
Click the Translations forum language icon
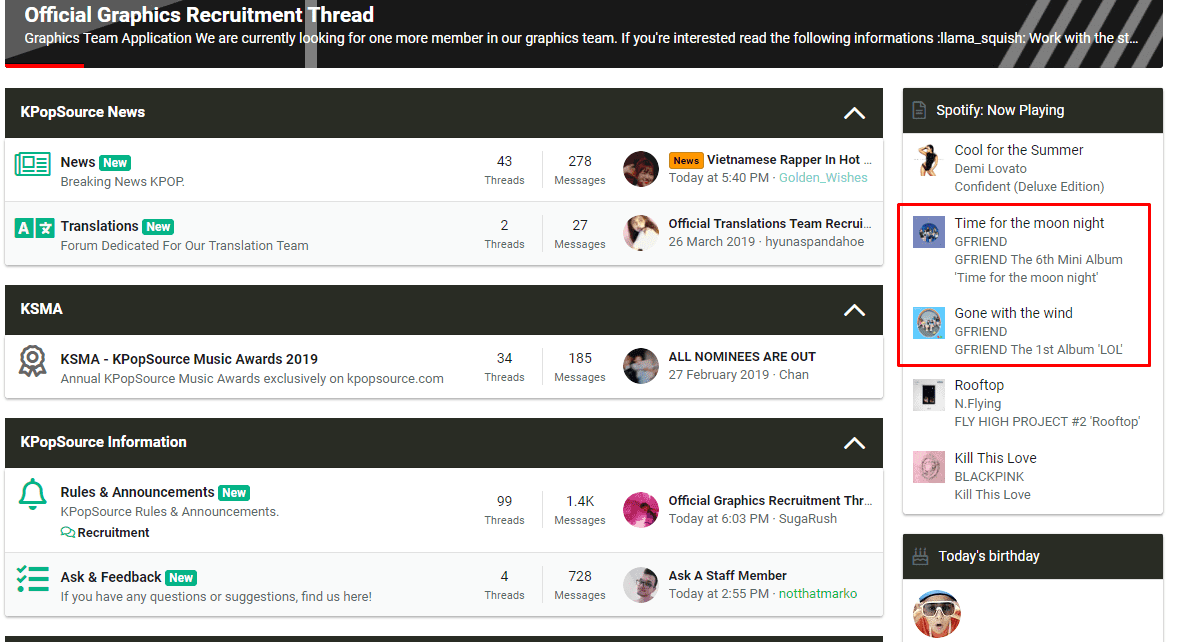coord(35,227)
